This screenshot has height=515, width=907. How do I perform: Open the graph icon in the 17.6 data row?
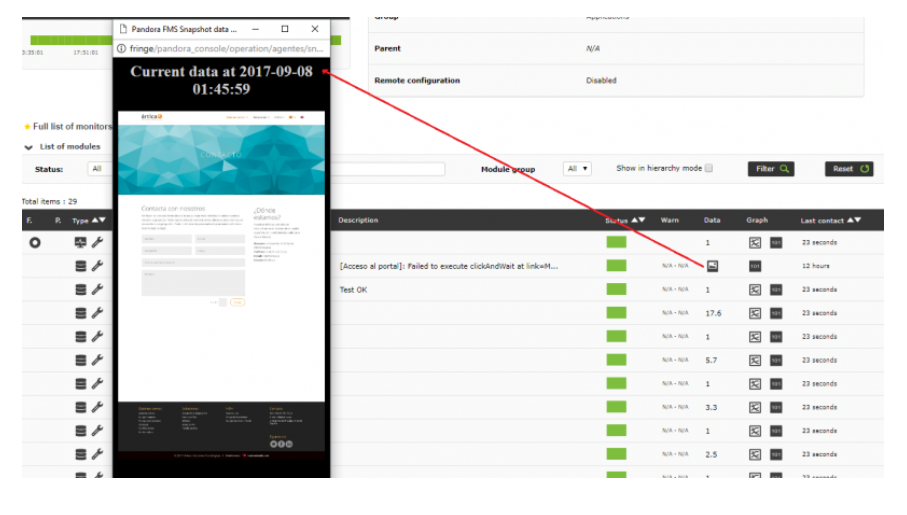(755, 313)
